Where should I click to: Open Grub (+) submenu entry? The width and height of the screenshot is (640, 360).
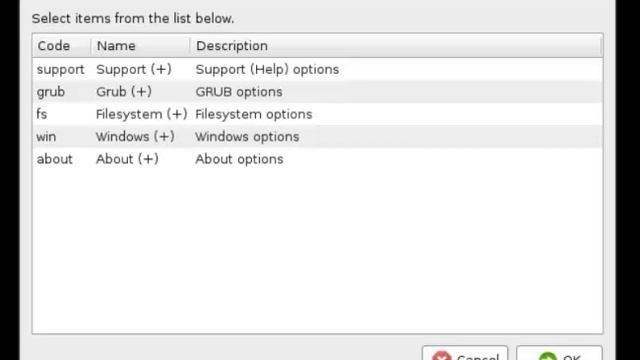point(124,92)
